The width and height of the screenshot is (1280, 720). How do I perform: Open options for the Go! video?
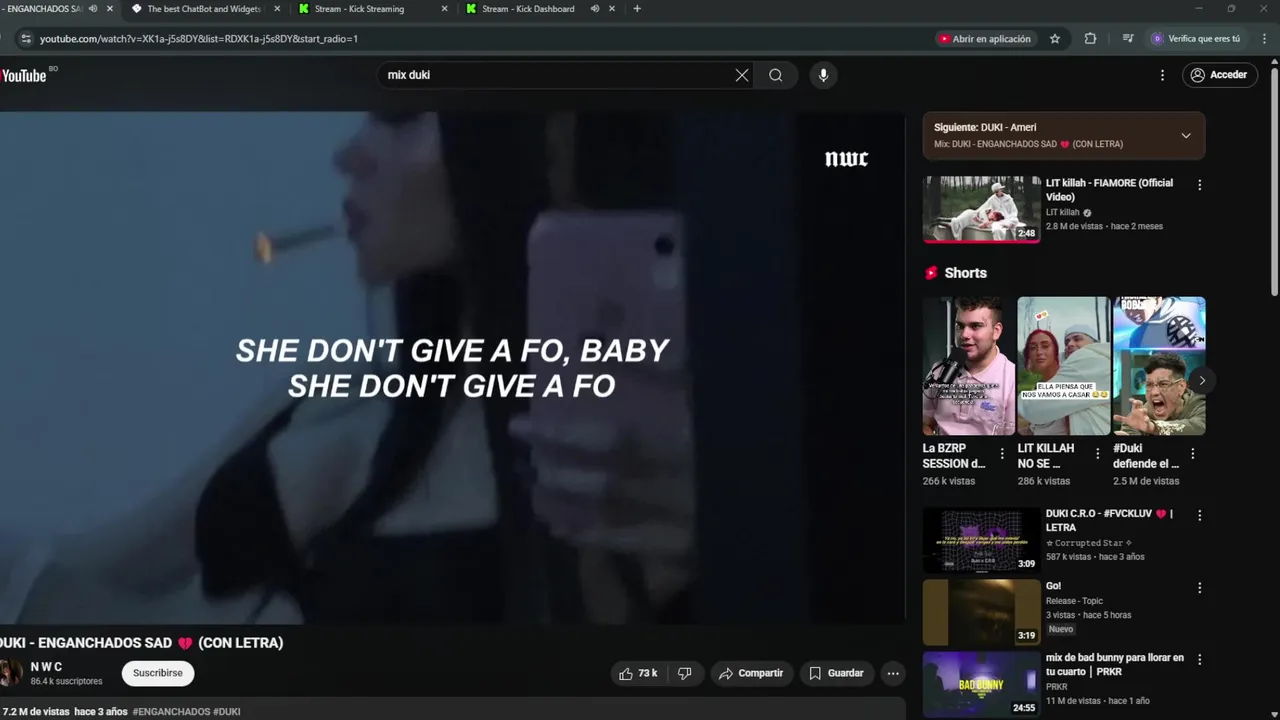(1199, 588)
